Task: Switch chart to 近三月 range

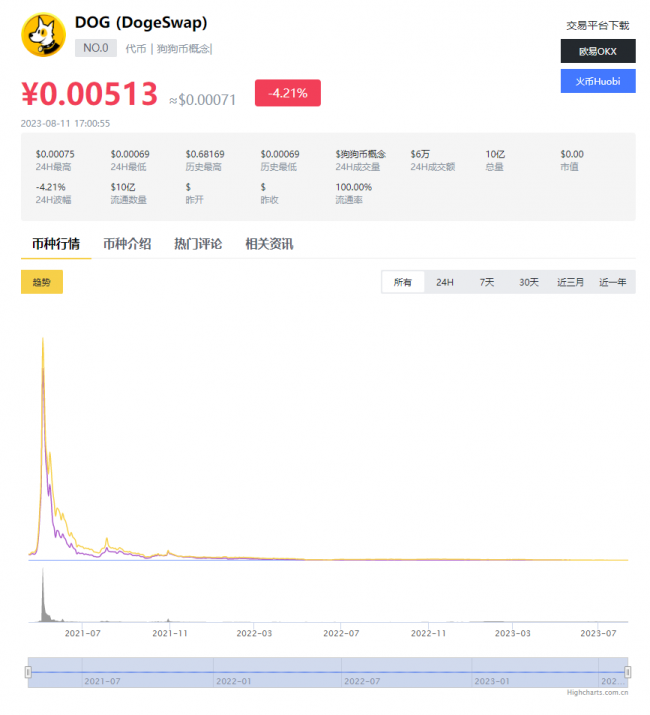Action: point(571,282)
